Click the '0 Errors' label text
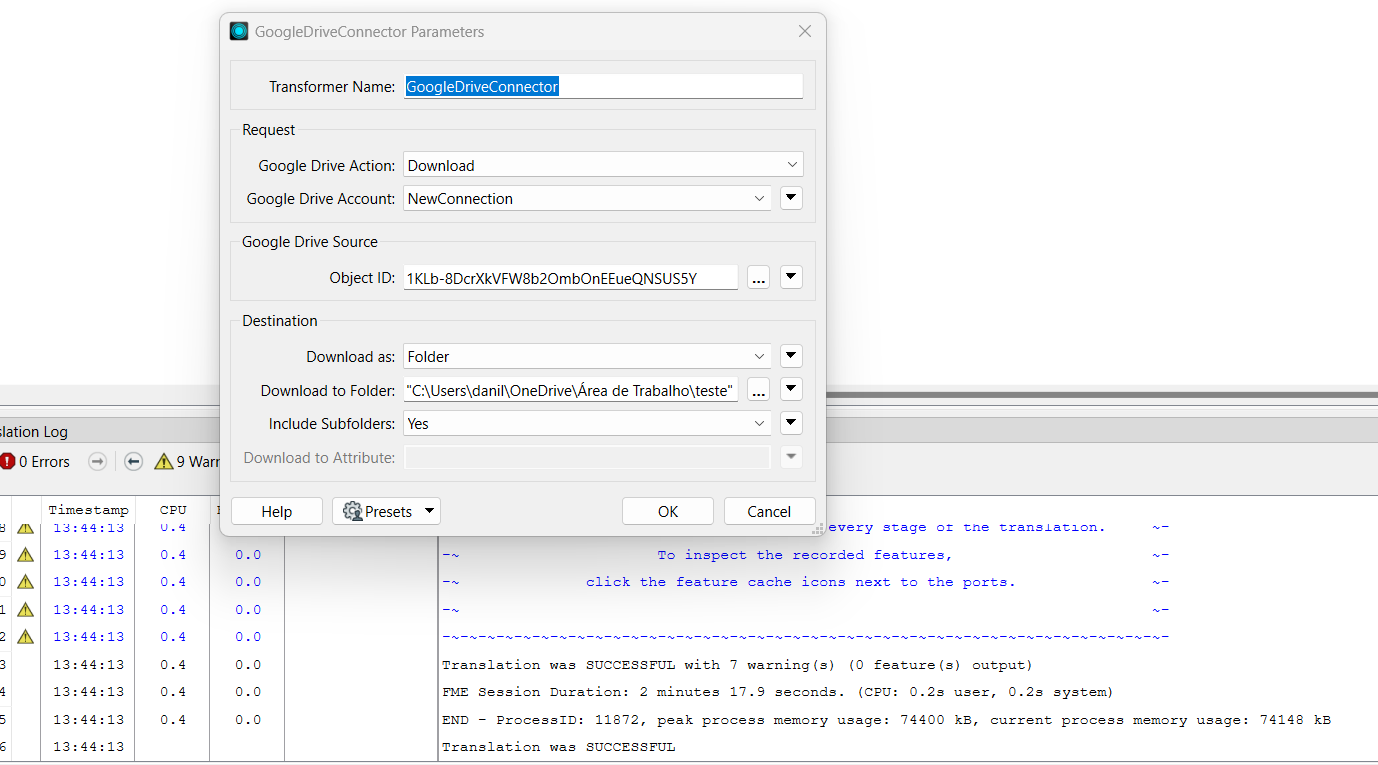 (44, 461)
